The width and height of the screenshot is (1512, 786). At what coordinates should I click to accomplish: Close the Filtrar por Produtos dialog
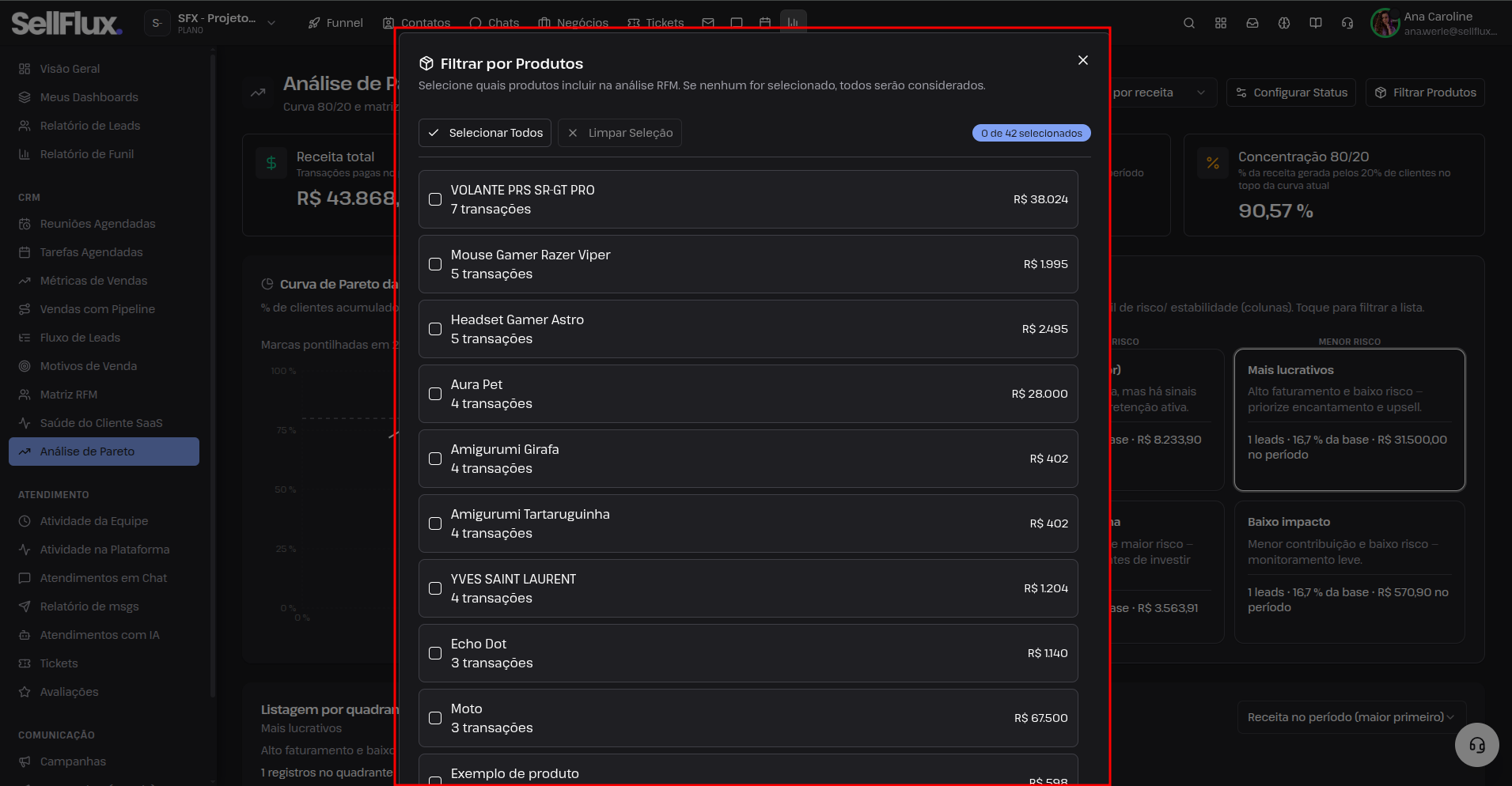[x=1083, y=60]
